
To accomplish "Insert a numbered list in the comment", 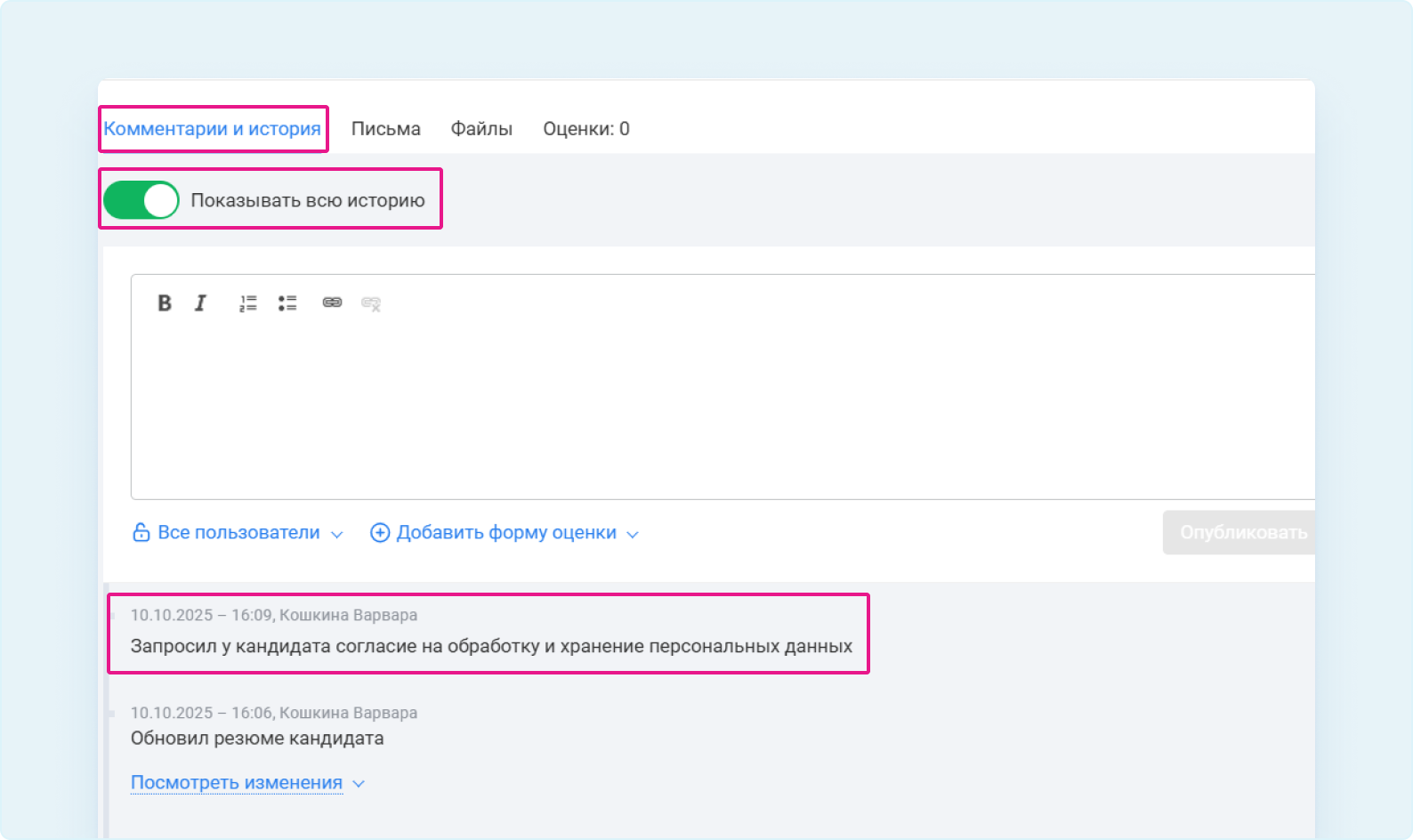I will click(x=247, y=303).
